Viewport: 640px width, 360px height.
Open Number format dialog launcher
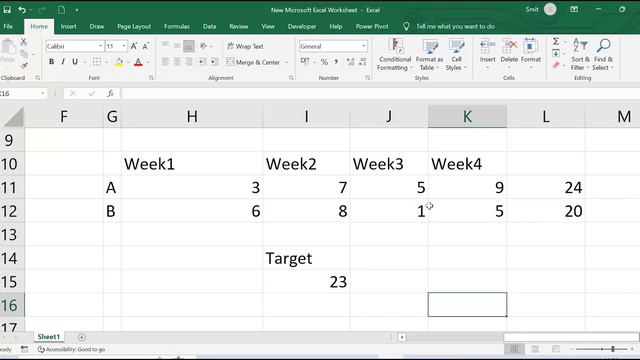368,78
